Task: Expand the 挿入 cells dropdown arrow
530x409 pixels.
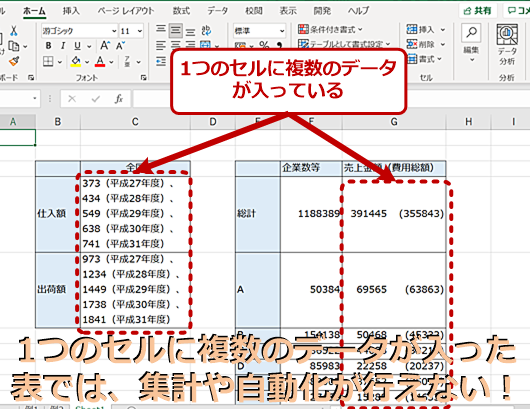Action: pyautogui.click(x=442, y=30)
